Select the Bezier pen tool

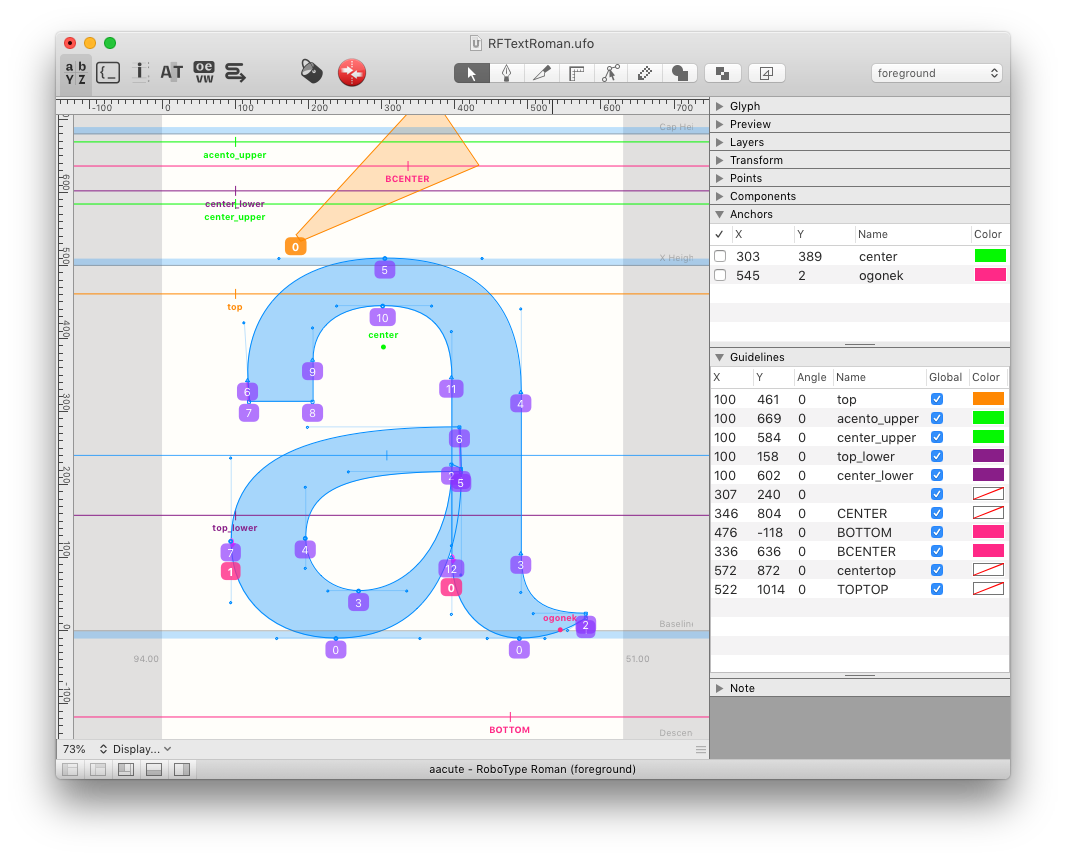[506, 73]
